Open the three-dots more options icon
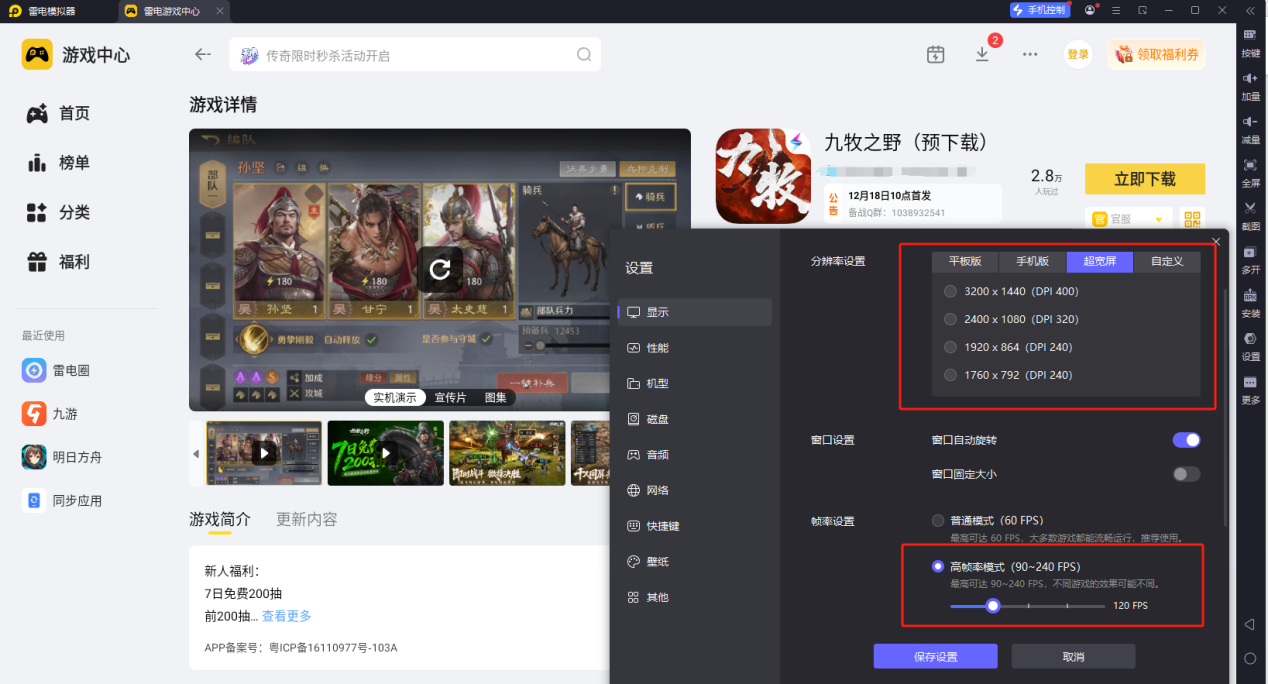The width and height of the screenshot is (1268, 684). tap(1030, 55)
